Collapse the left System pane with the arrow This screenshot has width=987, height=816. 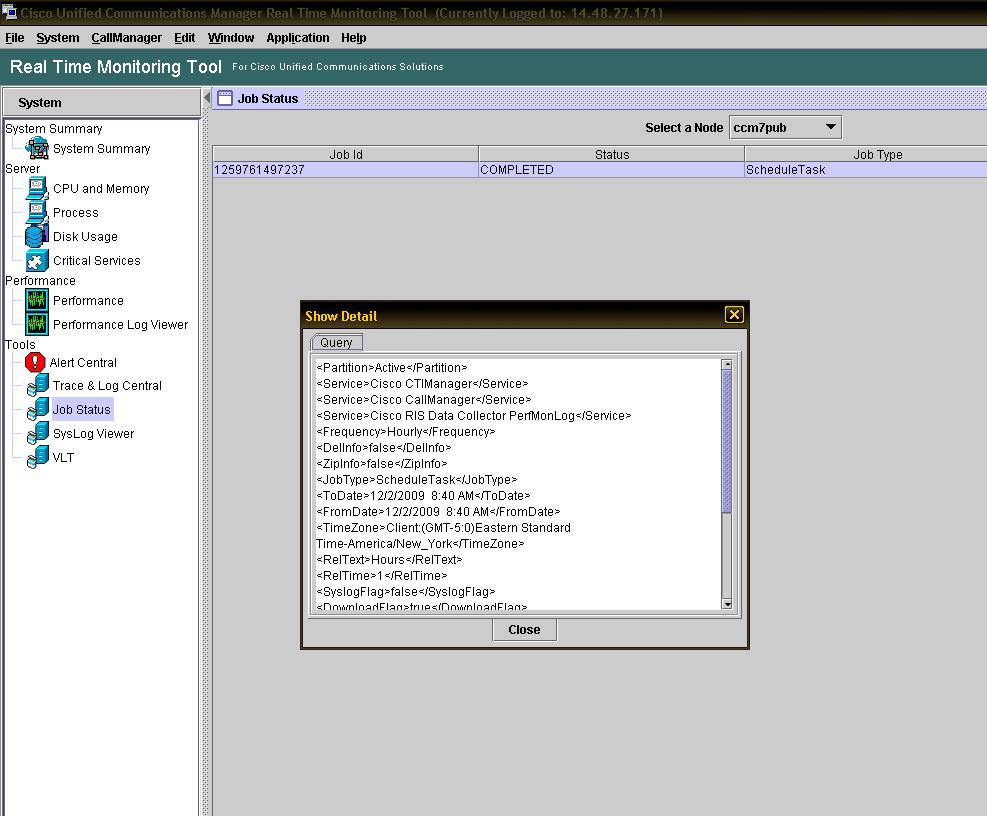[x=206, y=98]
